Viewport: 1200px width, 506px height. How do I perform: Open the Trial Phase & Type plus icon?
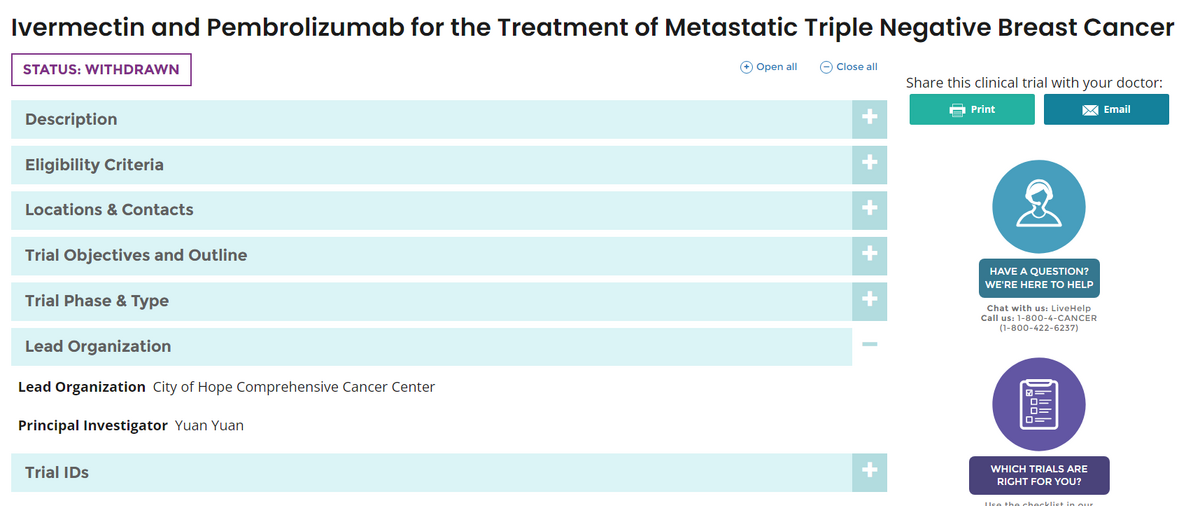(x=869, y=301)
